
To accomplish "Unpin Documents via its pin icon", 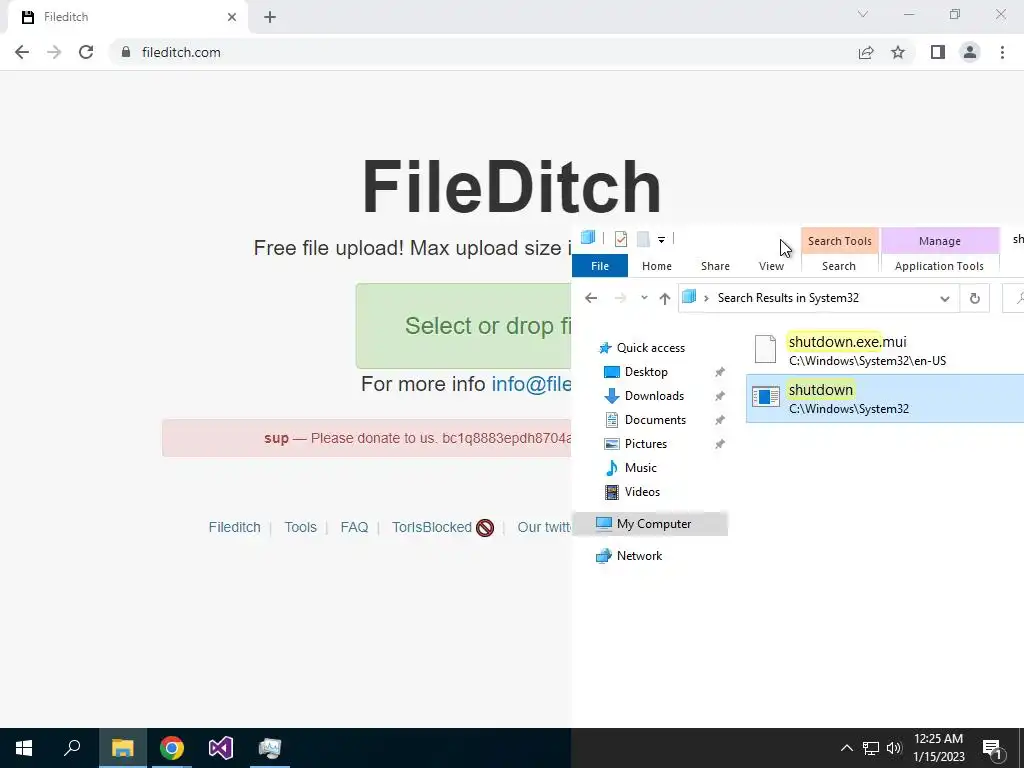I will tap(720, 421).
